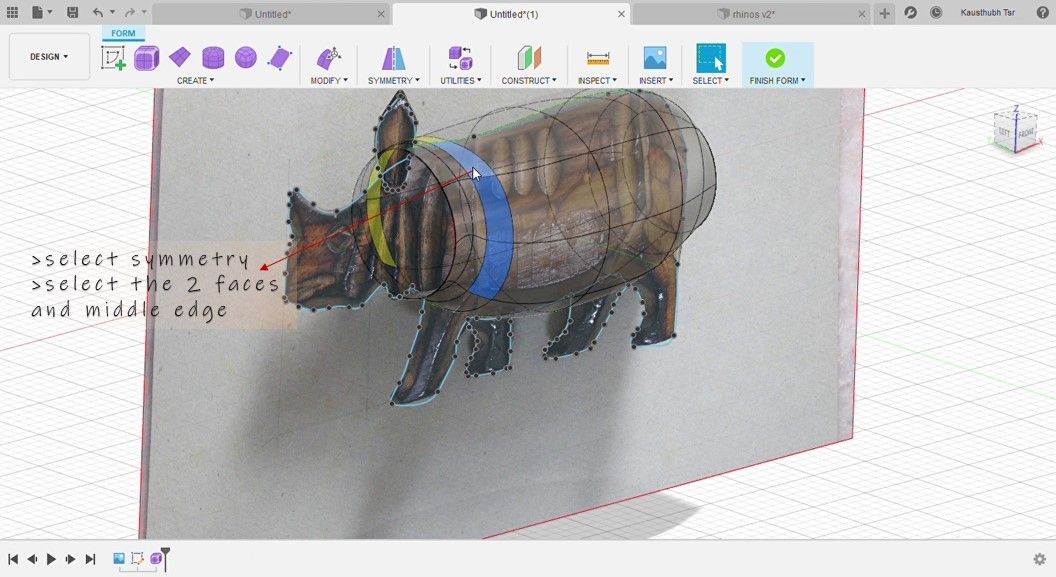Click the Construct plane icon
Image resolution: width=1056 pixels, height=577 pixels.
tap(529, 58)
